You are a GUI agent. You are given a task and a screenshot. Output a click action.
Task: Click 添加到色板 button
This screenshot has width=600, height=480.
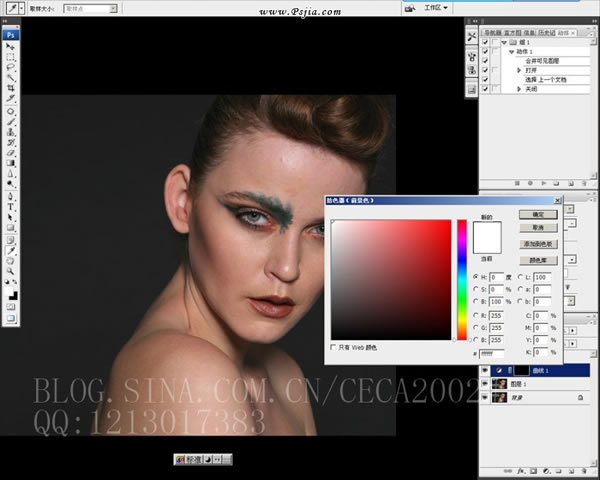[x=538, y=243]
